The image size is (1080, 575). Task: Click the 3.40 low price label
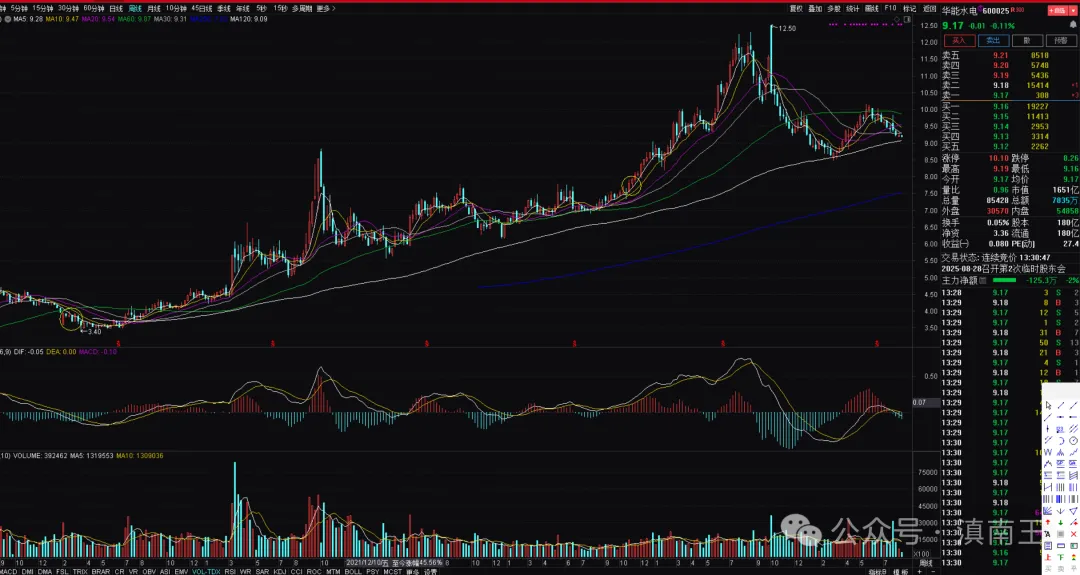93,332
